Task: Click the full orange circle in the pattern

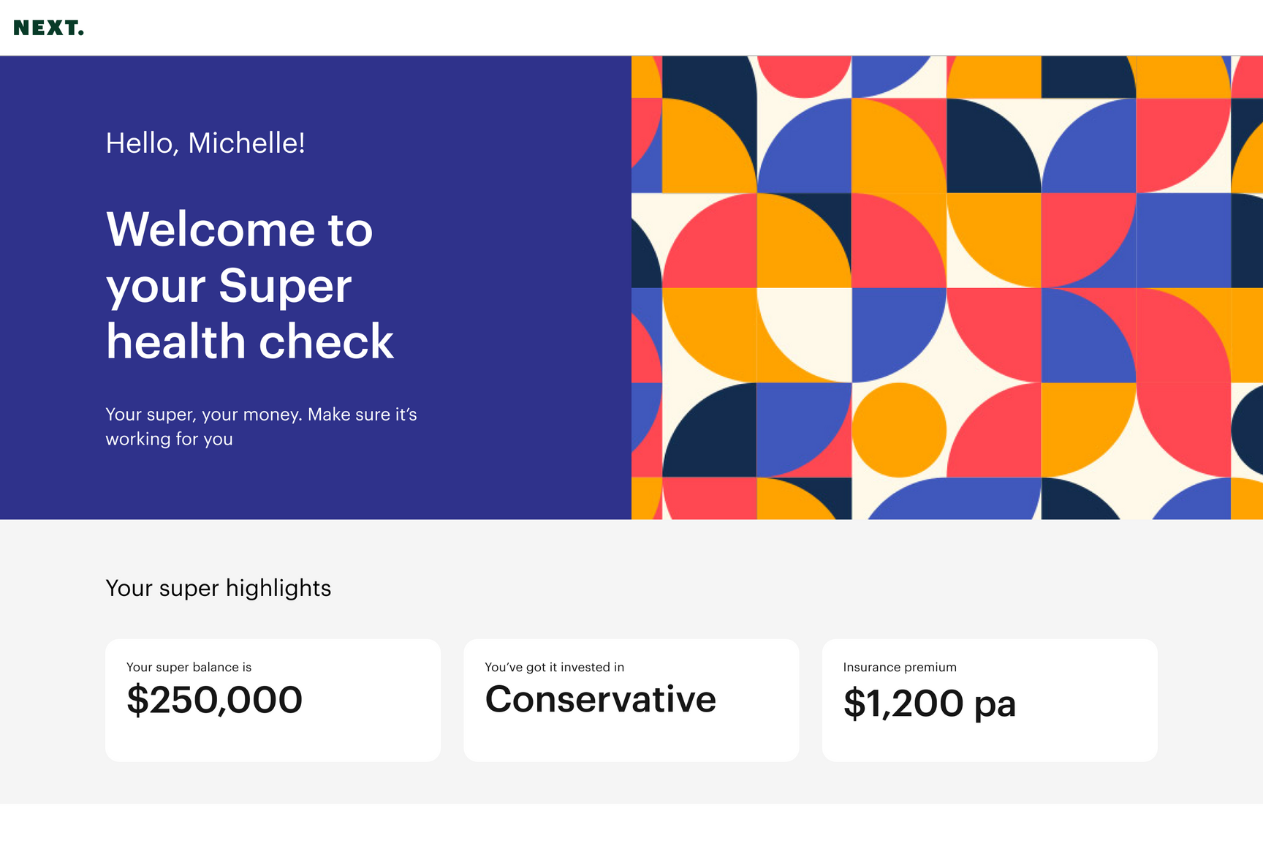Action: coord(899,430)
